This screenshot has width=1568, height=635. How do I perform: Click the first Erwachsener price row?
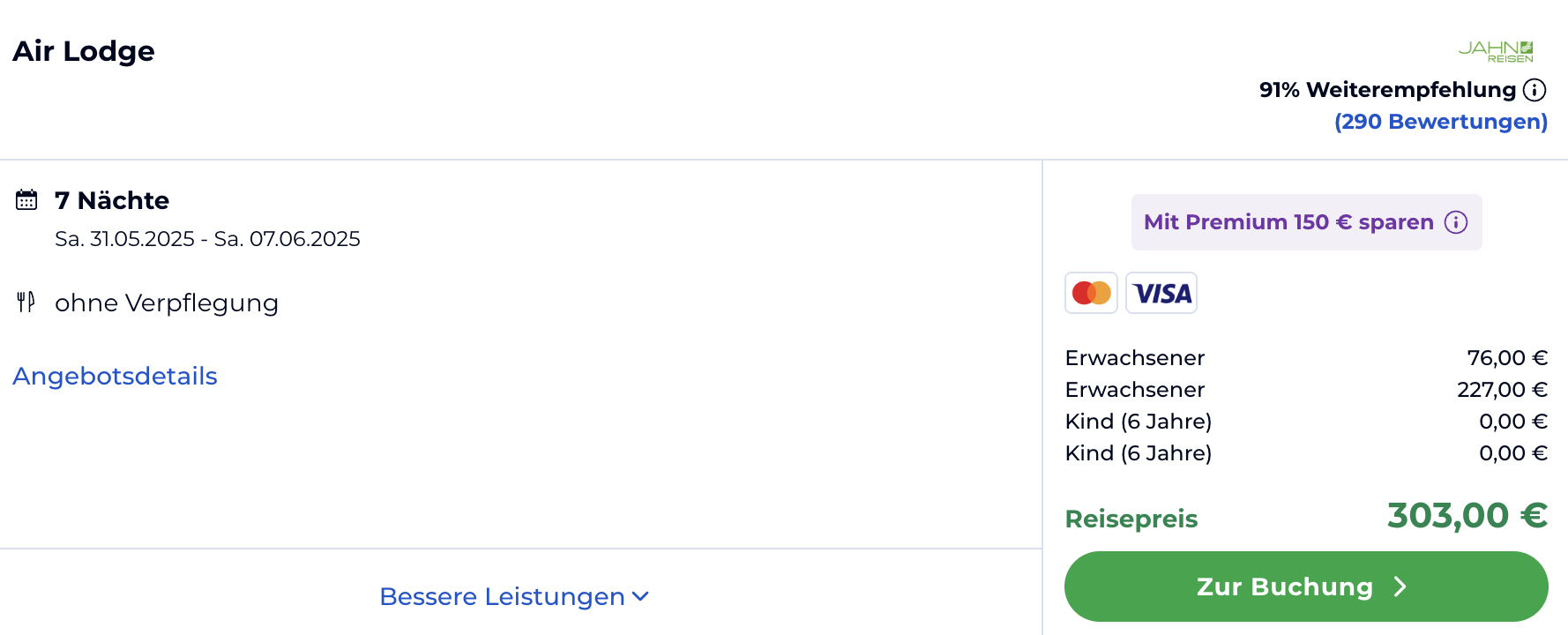tap(1306, 358)
